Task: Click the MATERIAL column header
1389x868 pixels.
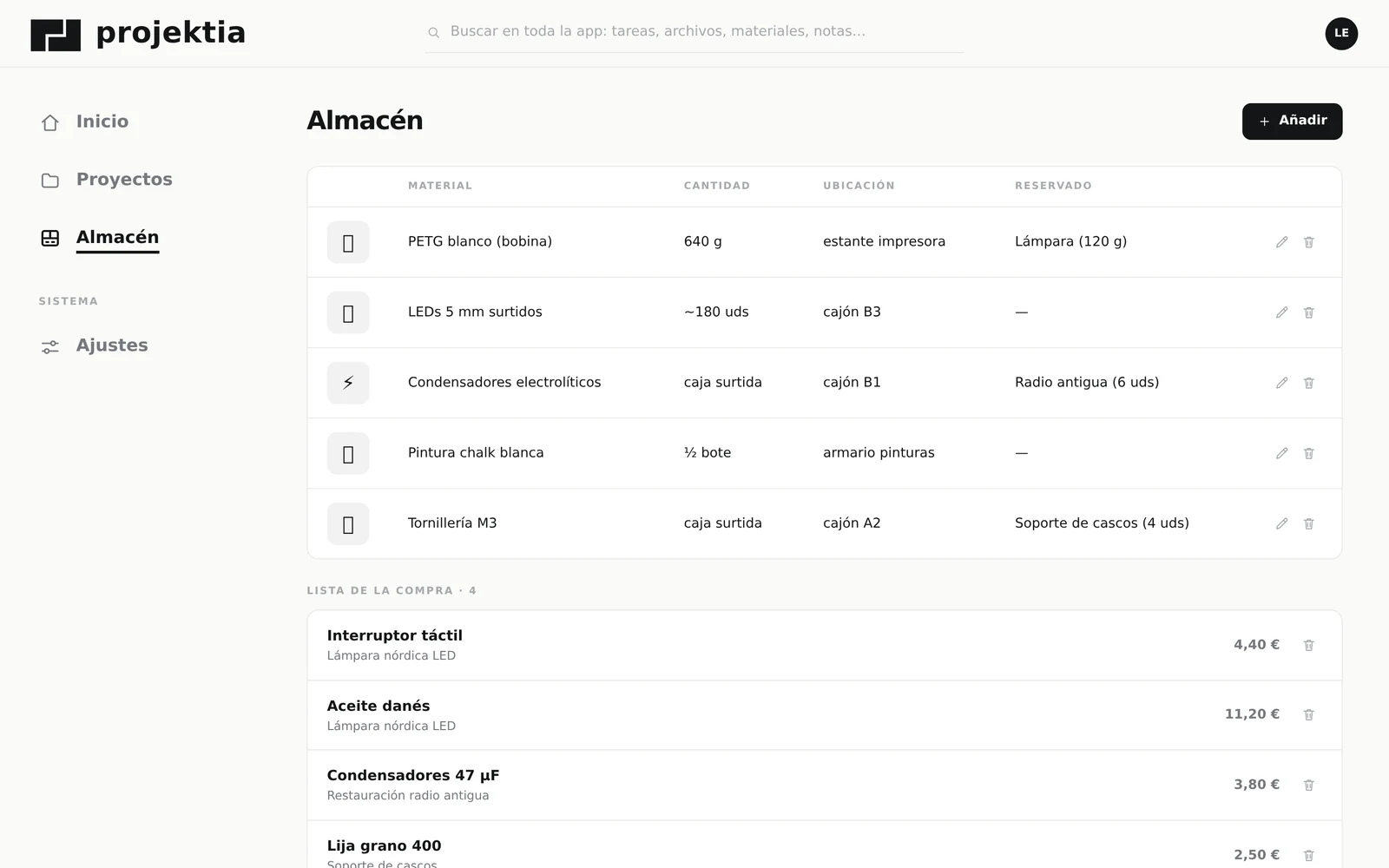Action: pos(440,186)
